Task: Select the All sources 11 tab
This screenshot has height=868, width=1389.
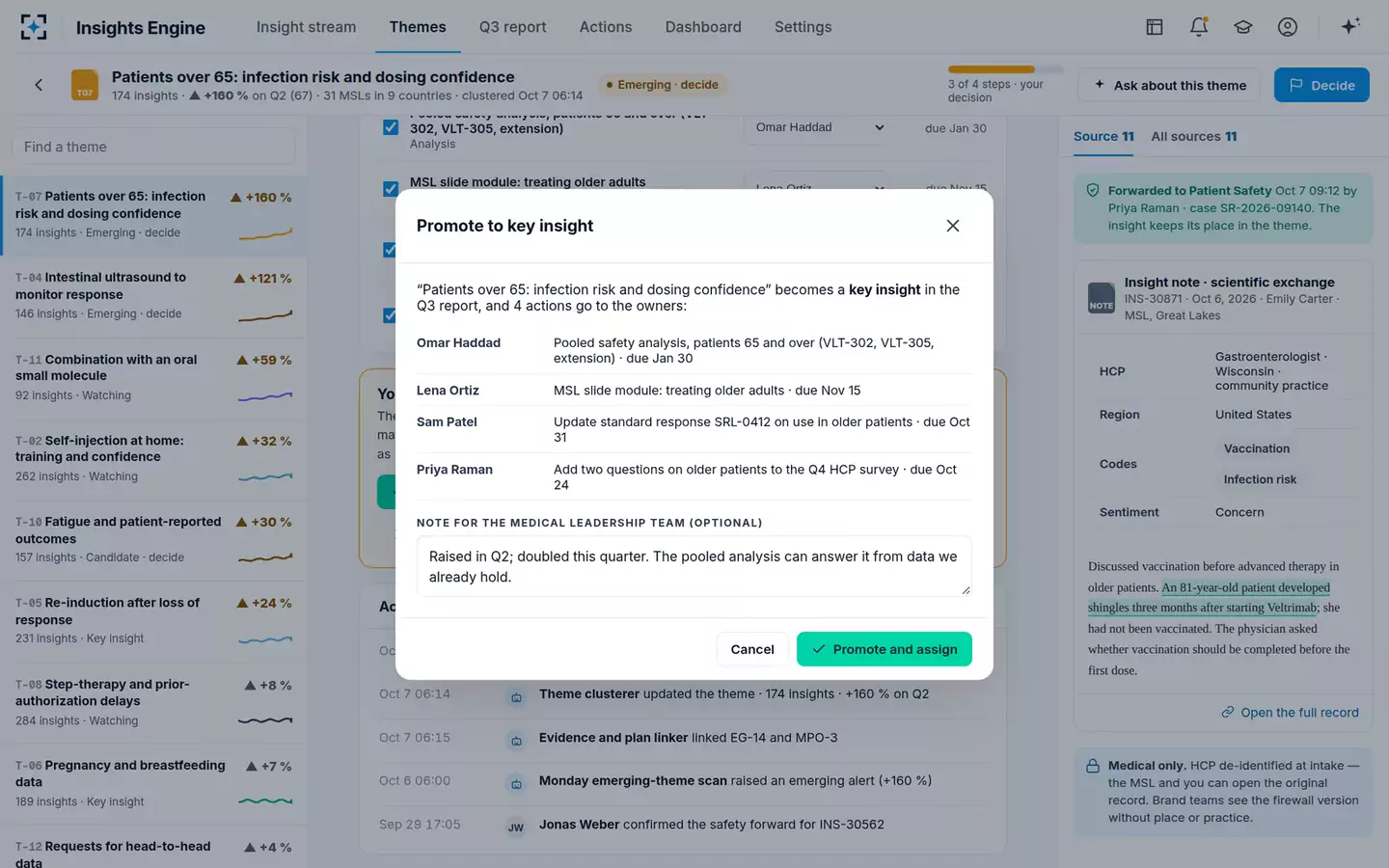Action: point(1194,137)
